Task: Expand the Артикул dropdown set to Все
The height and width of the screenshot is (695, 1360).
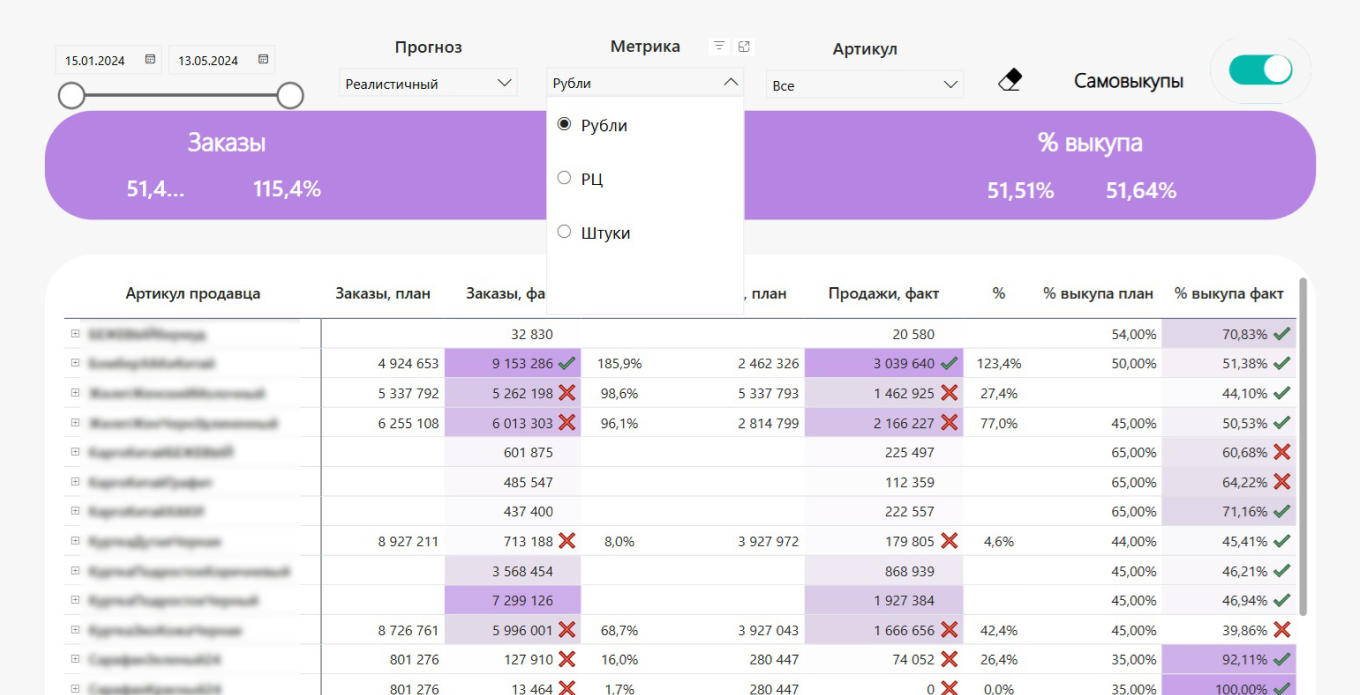Action: coord(864,85)
